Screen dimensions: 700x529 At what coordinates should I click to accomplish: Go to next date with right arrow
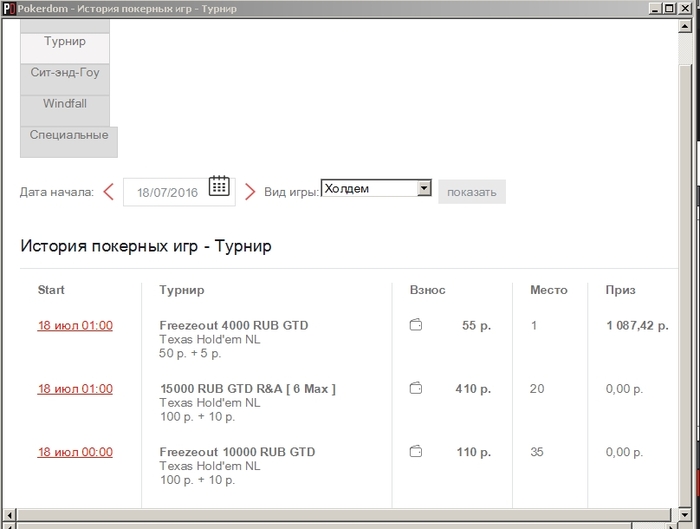250,192
